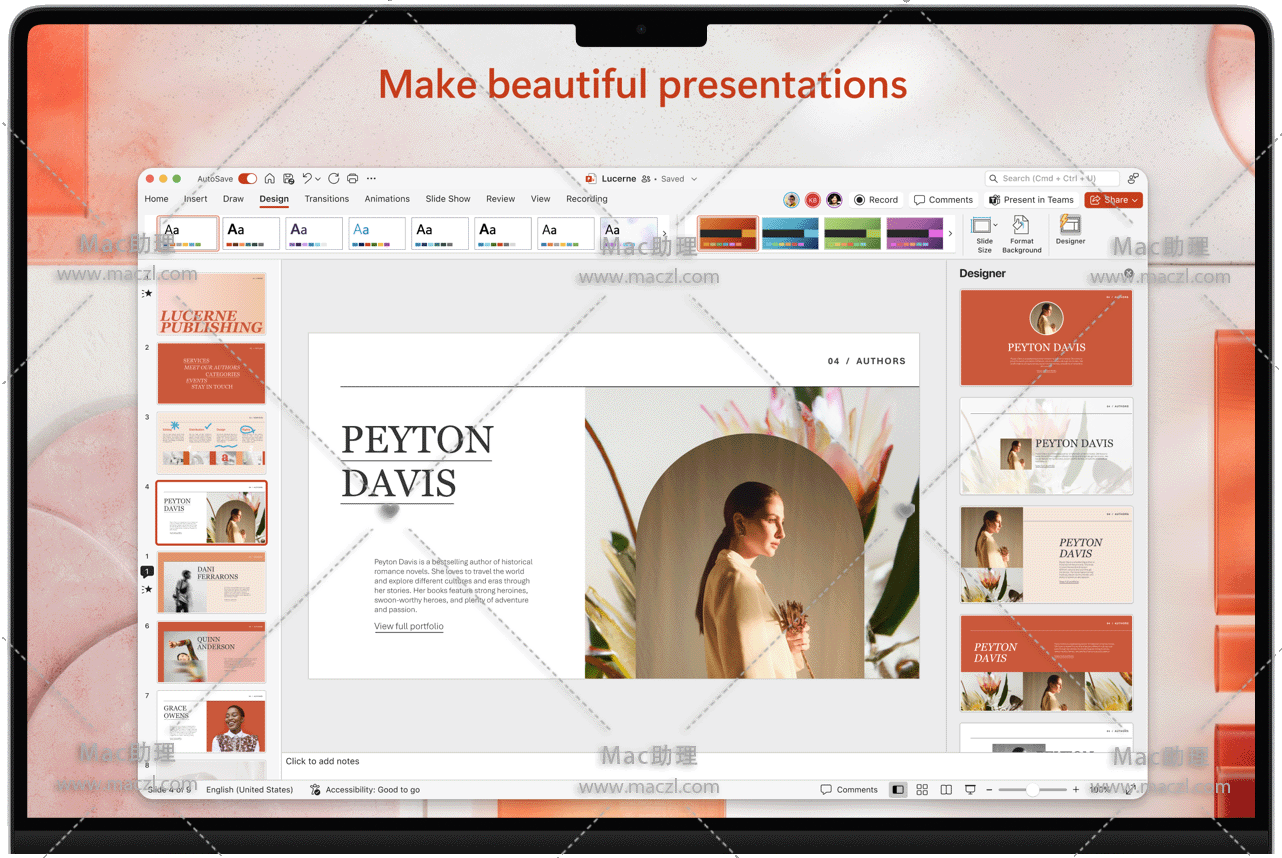Click the Save icon in title bar
This screenshot has width=1282, height=858.
point(288,179)
